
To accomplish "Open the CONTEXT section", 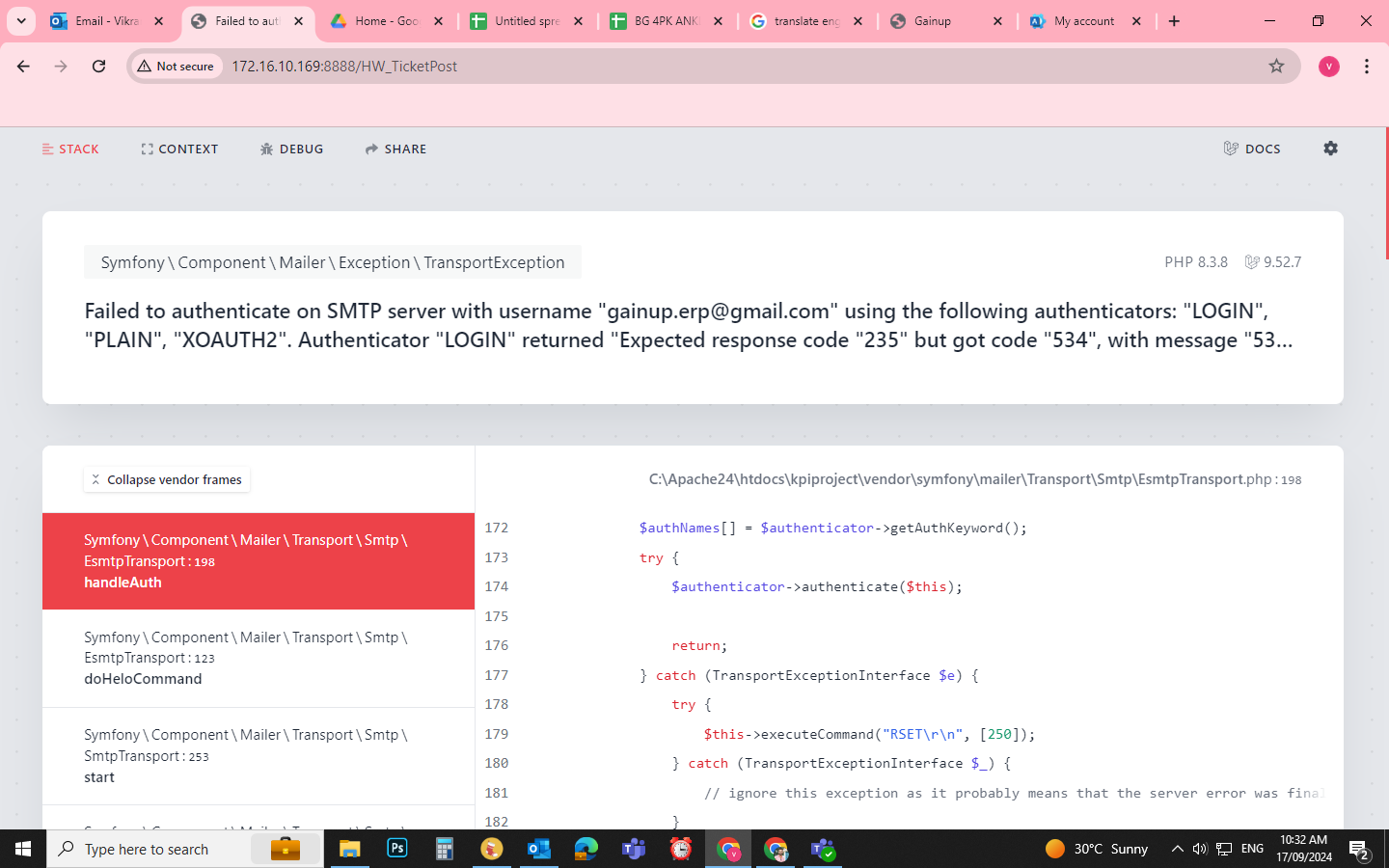I will point(179,149).
